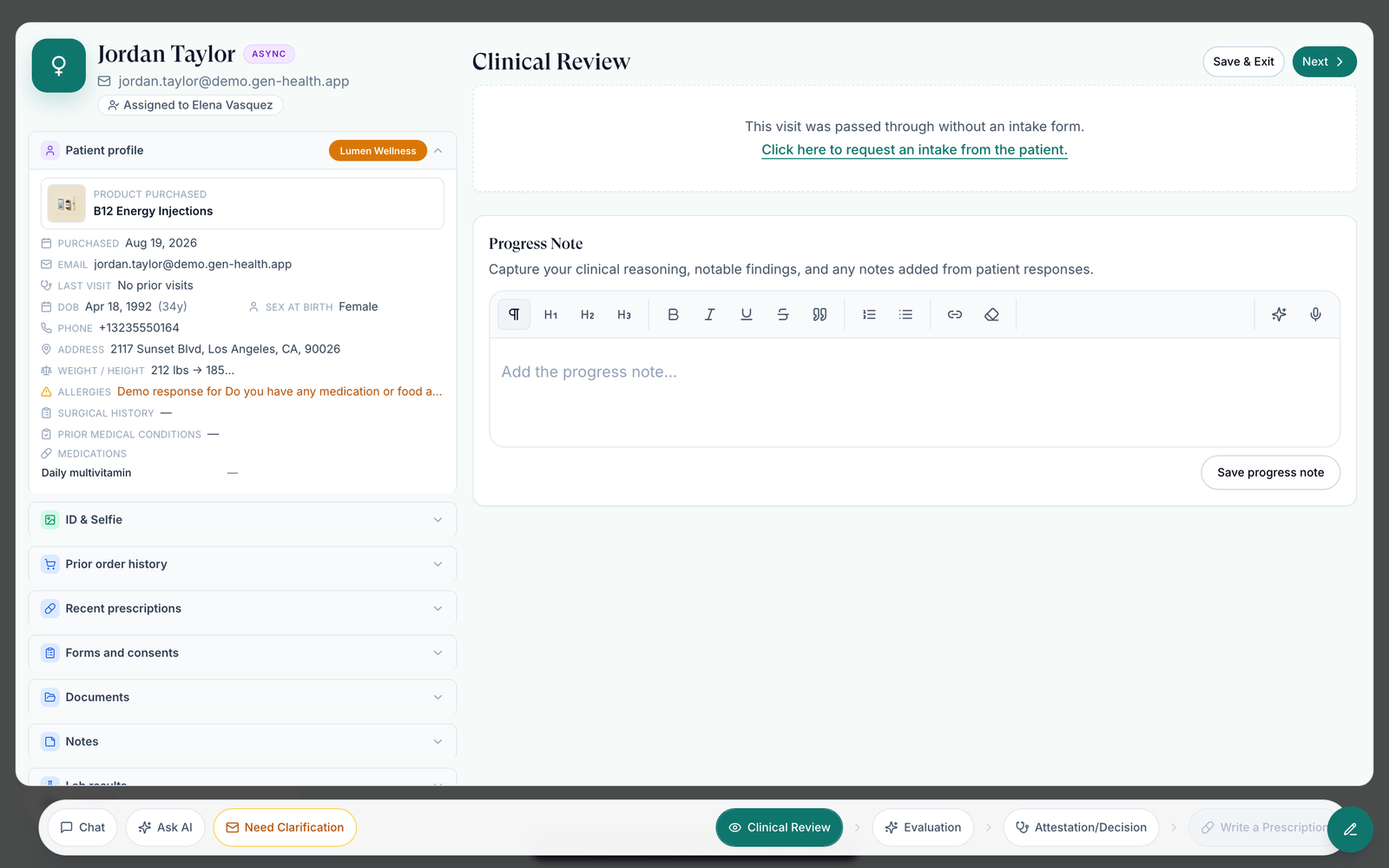The height and width of the screenshot is (868, 1389).
Task: Toggle strikethrough formatting
Action: [783, 314]
